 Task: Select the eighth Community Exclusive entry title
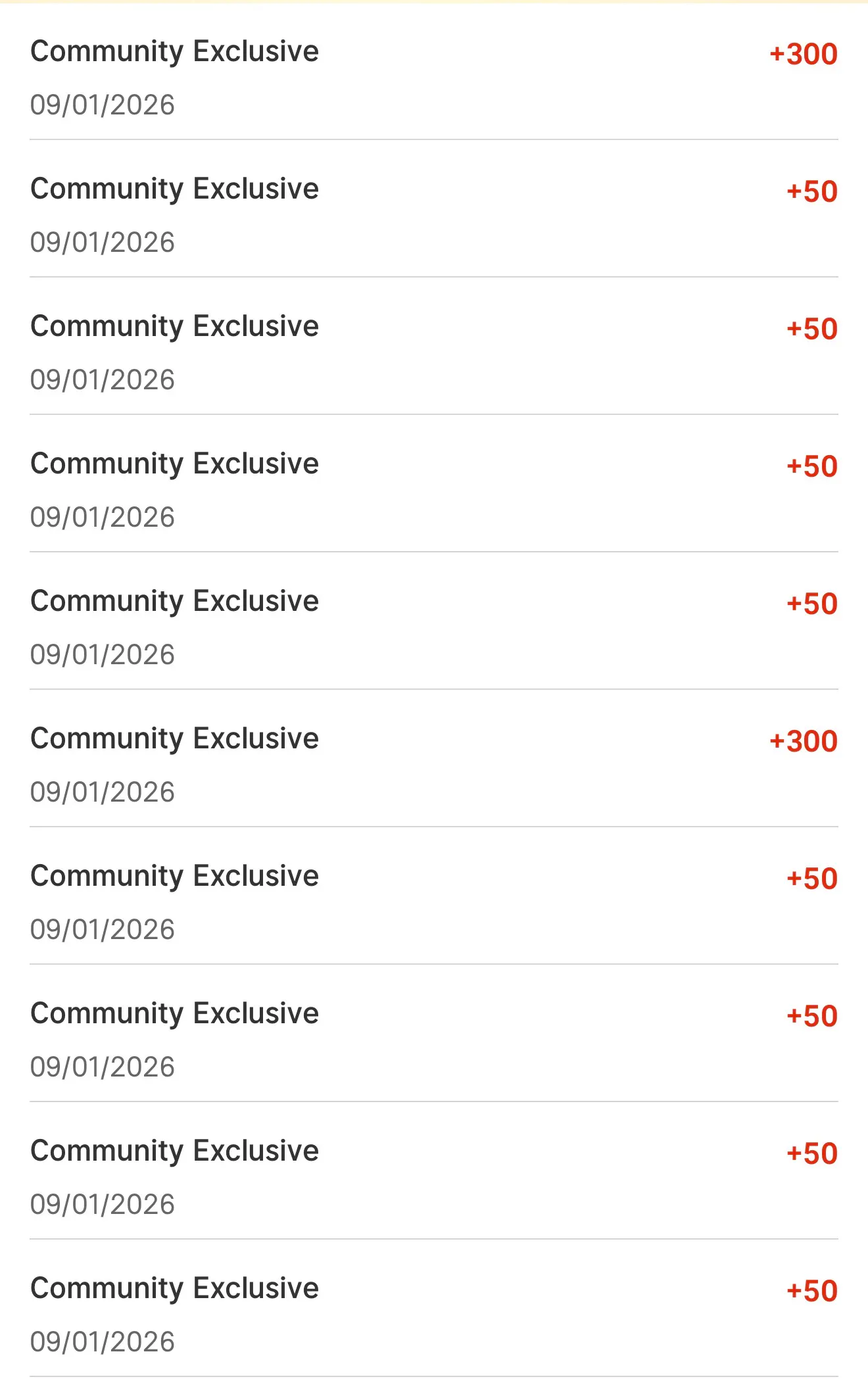click(174, 1014)
